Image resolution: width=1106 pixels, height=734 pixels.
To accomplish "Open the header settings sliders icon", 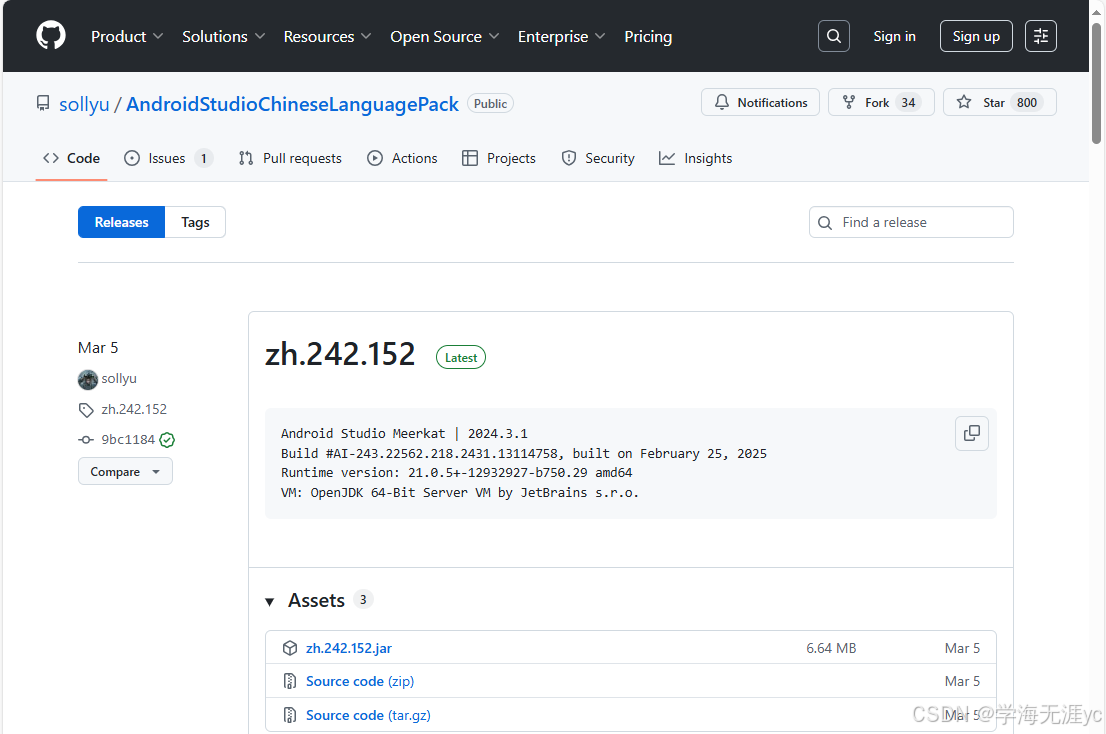I will click(x=1040, y=36).
